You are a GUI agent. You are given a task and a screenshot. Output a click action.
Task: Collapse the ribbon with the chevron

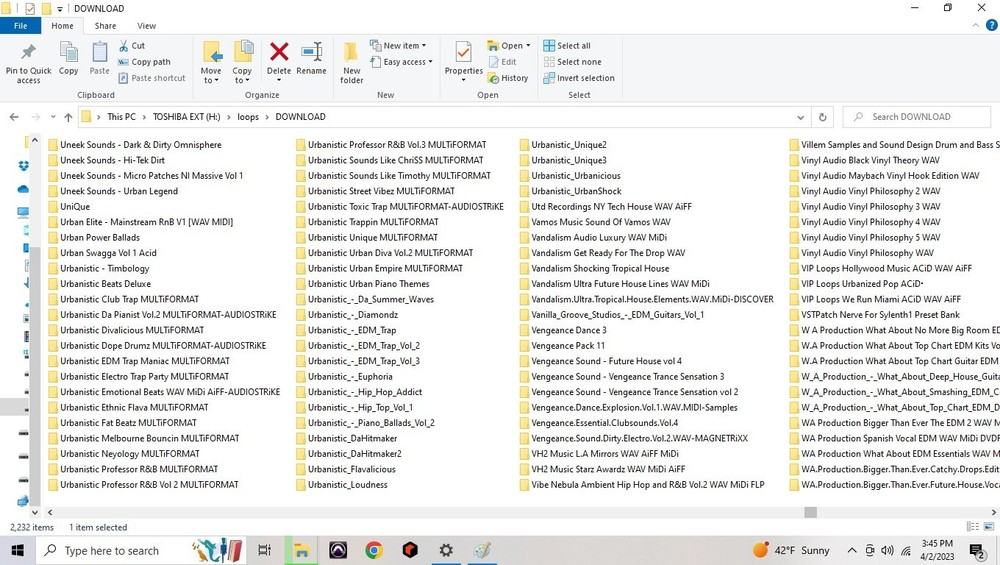(x=976, y=26)
